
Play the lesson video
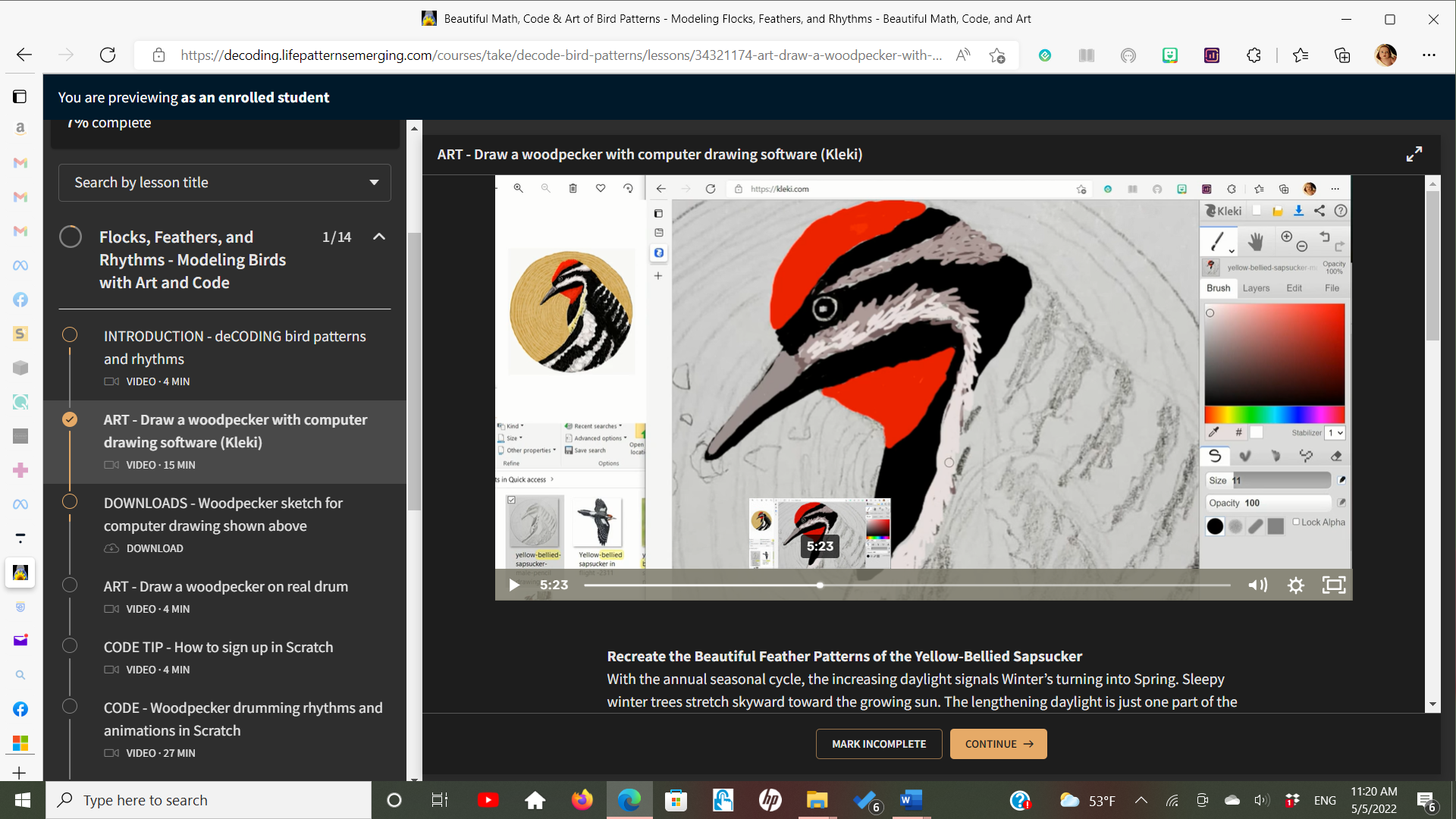click(x=514, y=585)
